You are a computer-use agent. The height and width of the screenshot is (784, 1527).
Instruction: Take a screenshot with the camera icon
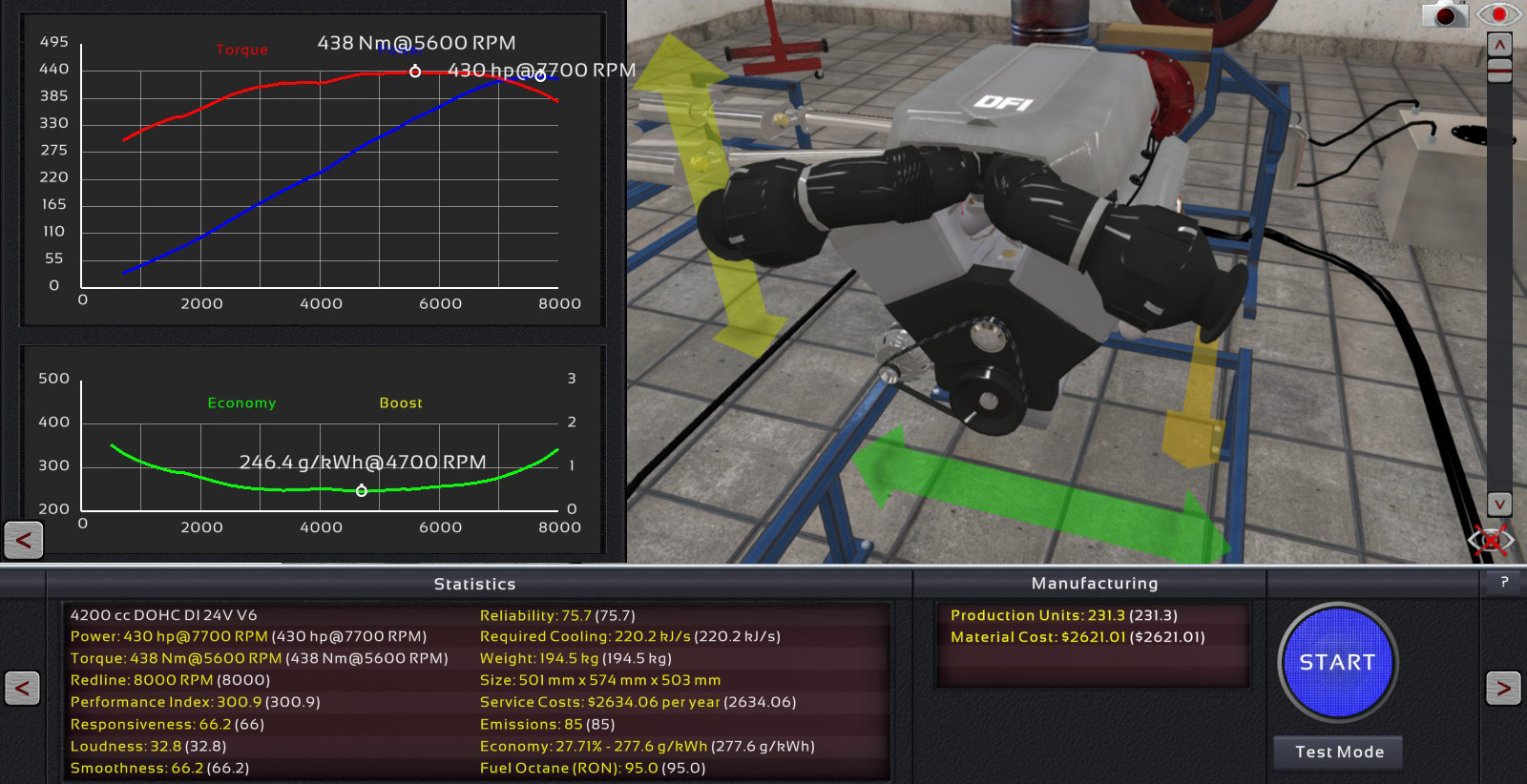[x=1445, y=14]
